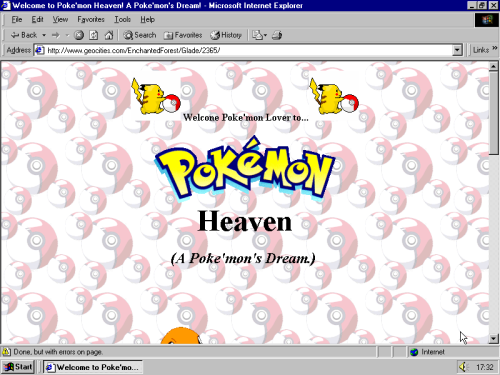Click the left Pikachu image

point(156,96)
